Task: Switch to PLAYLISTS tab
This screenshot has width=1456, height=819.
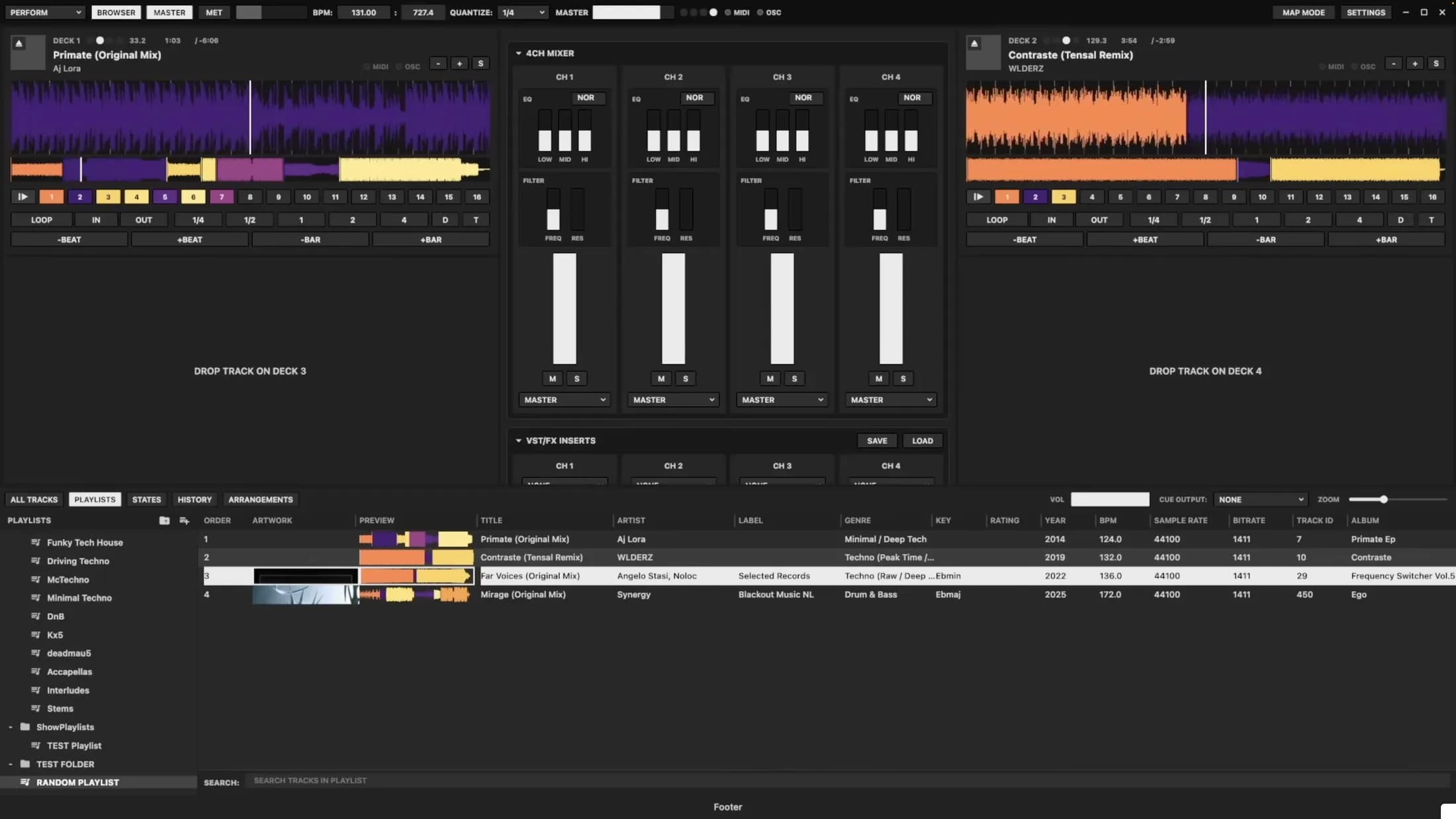Action: [95, 499]
